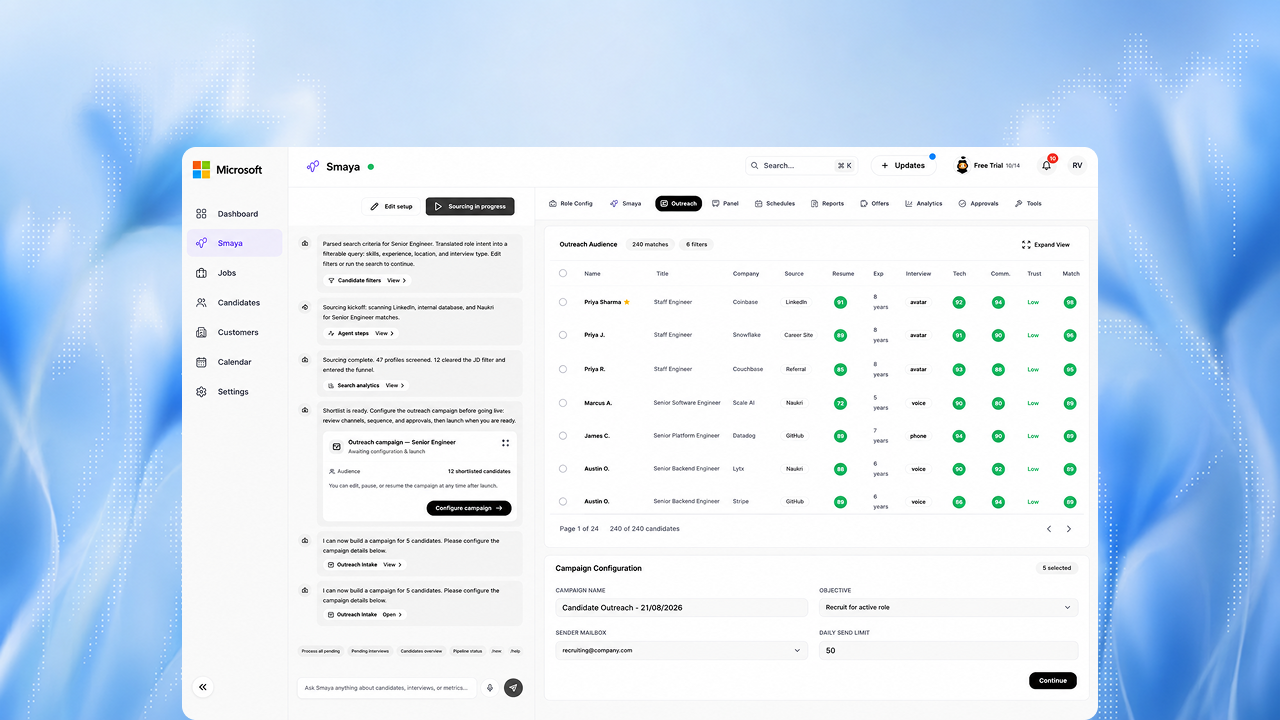Image resolution: width=1280 pixels, height=720 pixels.
Task: Click the Edit setup button
Action: (391, 206)
